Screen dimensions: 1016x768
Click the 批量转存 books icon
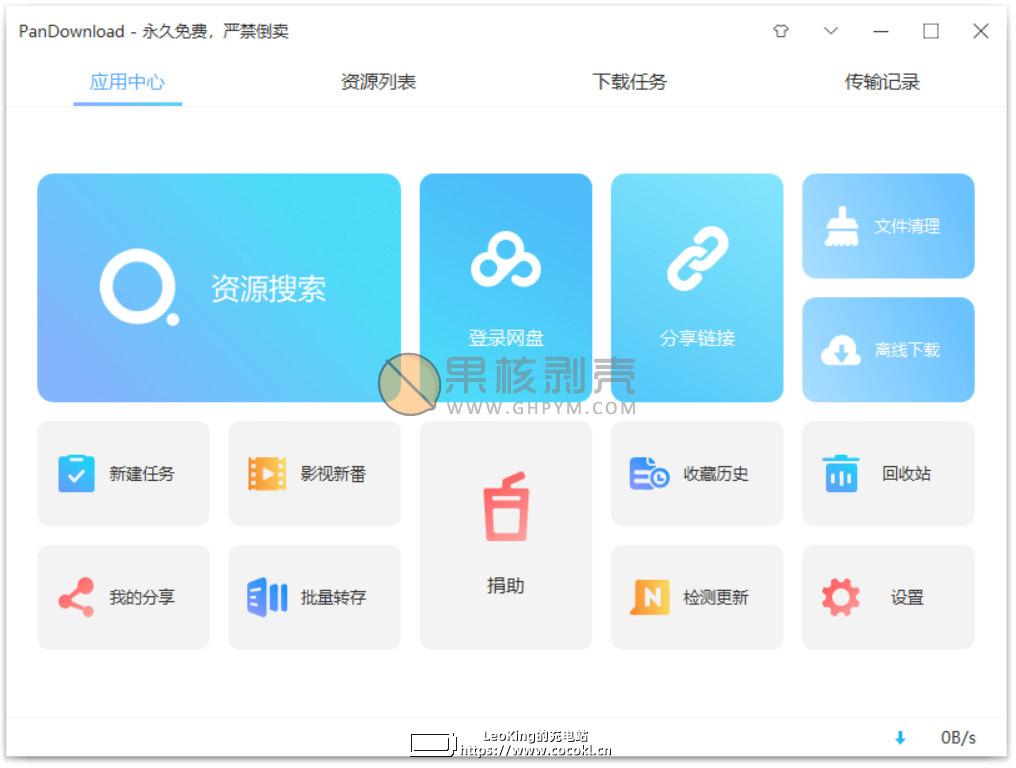click(x=267, y=597)
